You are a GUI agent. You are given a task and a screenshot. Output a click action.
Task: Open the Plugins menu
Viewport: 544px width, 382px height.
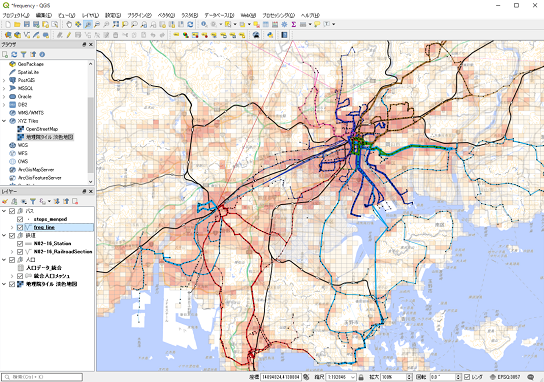pos(139,15)
